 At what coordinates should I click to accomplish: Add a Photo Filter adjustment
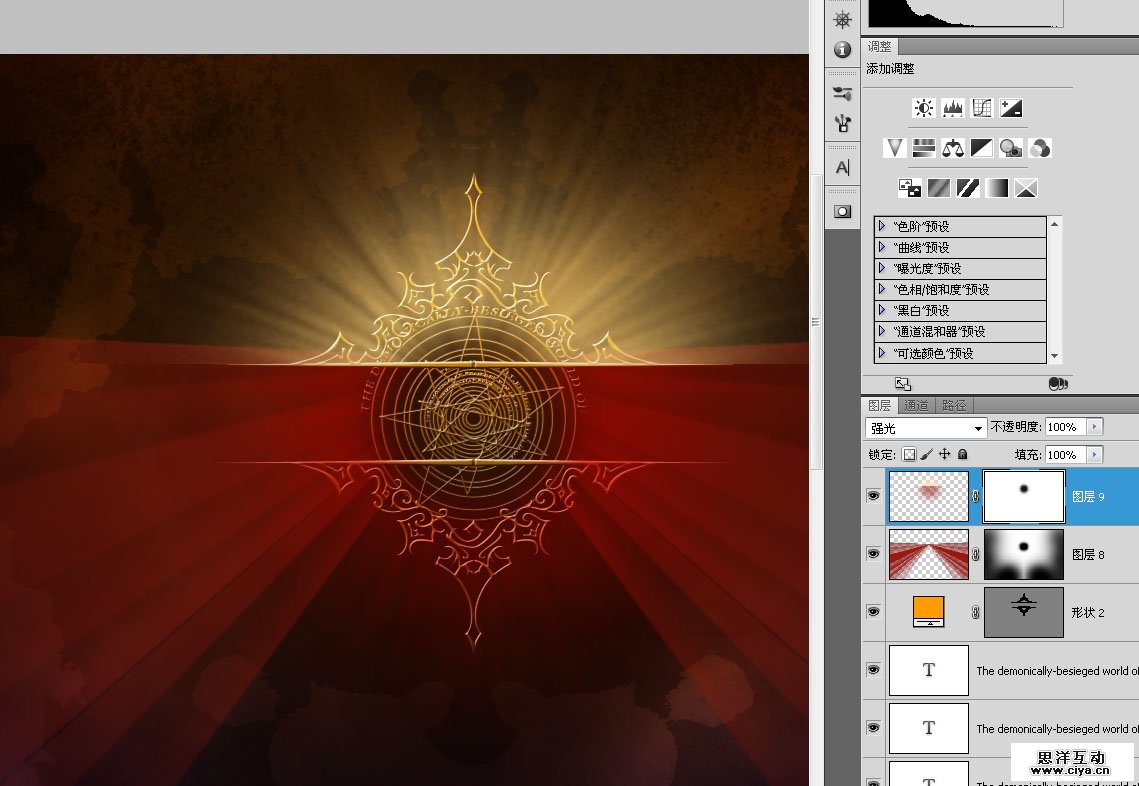(1011, 149)
